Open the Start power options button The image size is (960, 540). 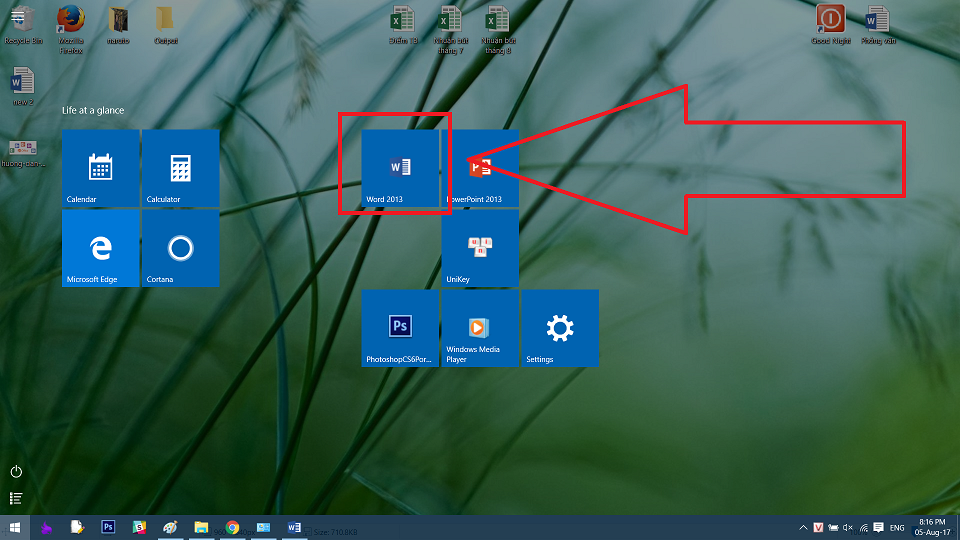point(16,471)
